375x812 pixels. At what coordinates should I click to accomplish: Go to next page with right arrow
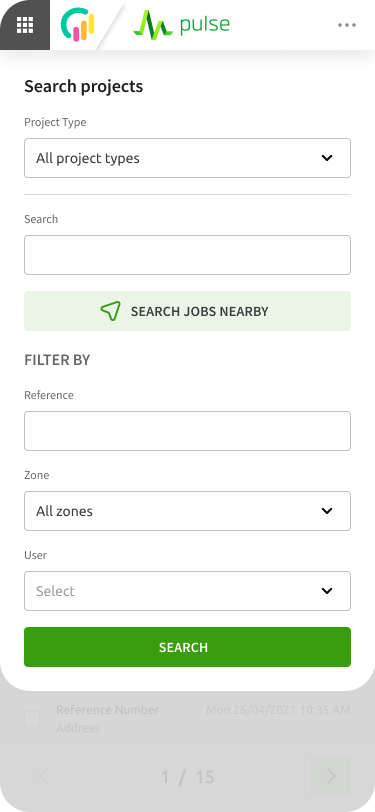(331, 776)
